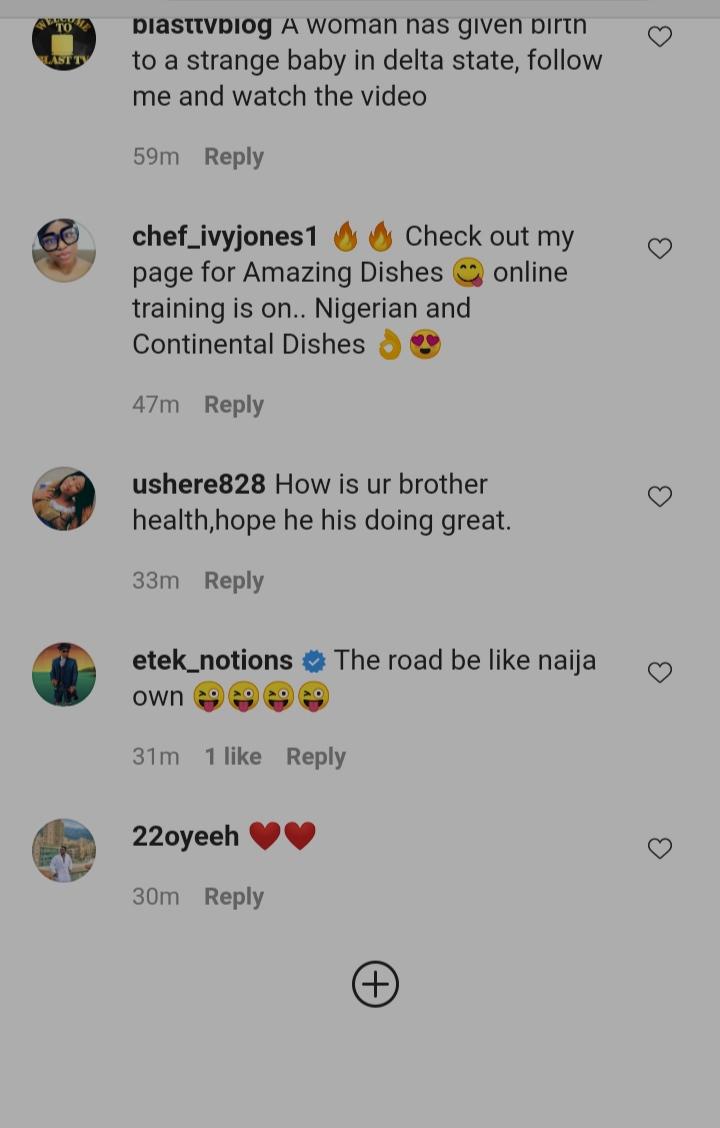The image size is (720, 1128).
Task: Reply to ushere828's comment
Action: 234,581
